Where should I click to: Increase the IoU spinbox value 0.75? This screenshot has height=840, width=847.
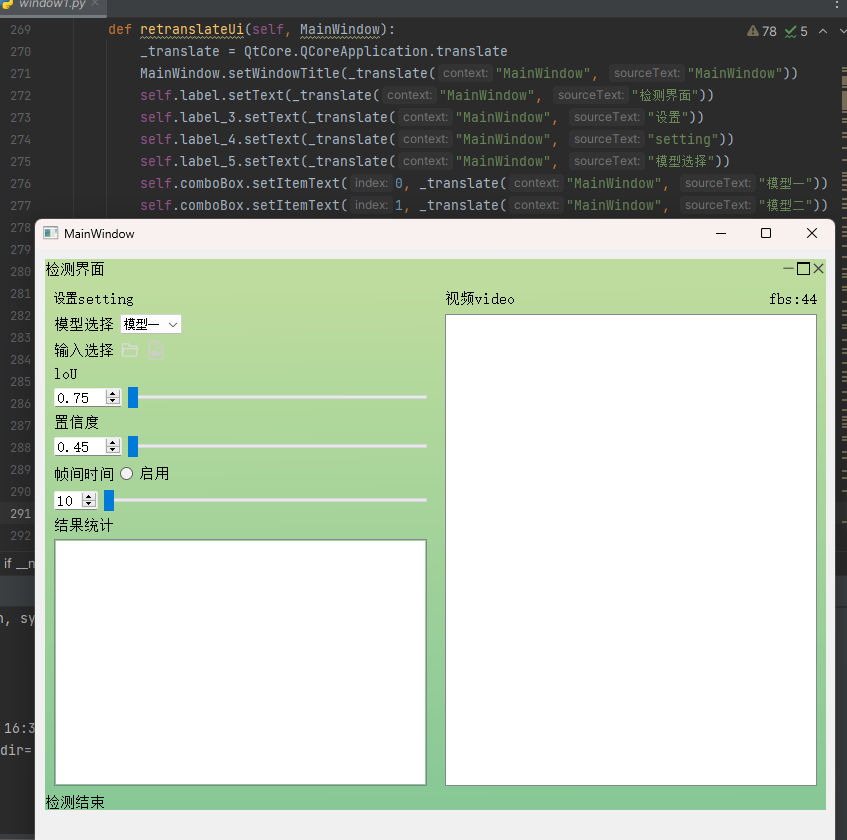click(x=113, y=393)
